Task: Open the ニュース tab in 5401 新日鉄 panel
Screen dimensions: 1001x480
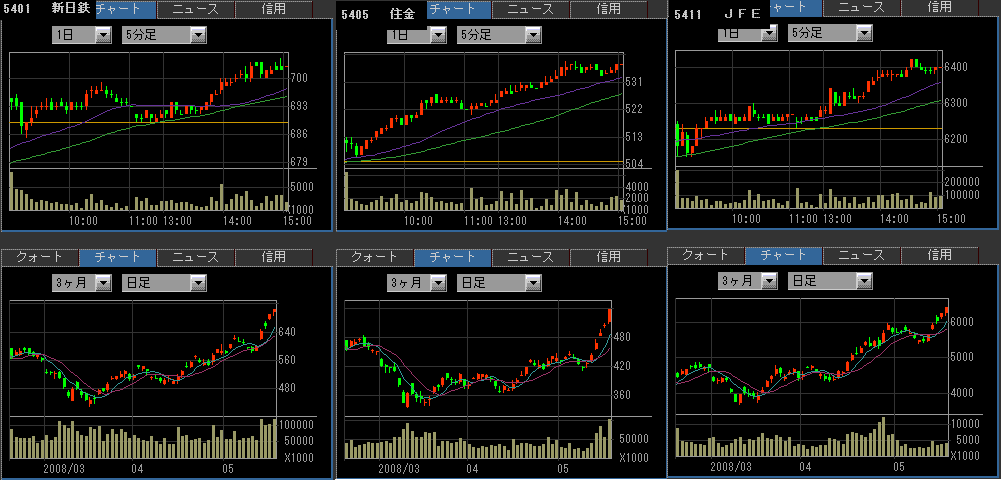Action: tap(196, 9)
